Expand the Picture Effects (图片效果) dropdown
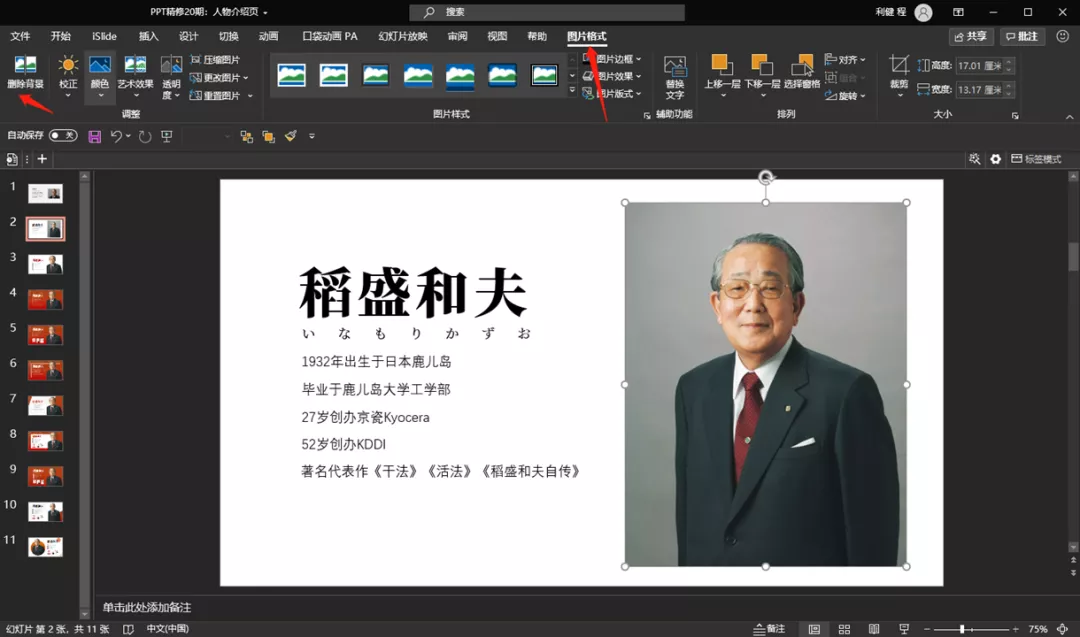The height and width of the screenshot is (637, 1080). [612, 76]
